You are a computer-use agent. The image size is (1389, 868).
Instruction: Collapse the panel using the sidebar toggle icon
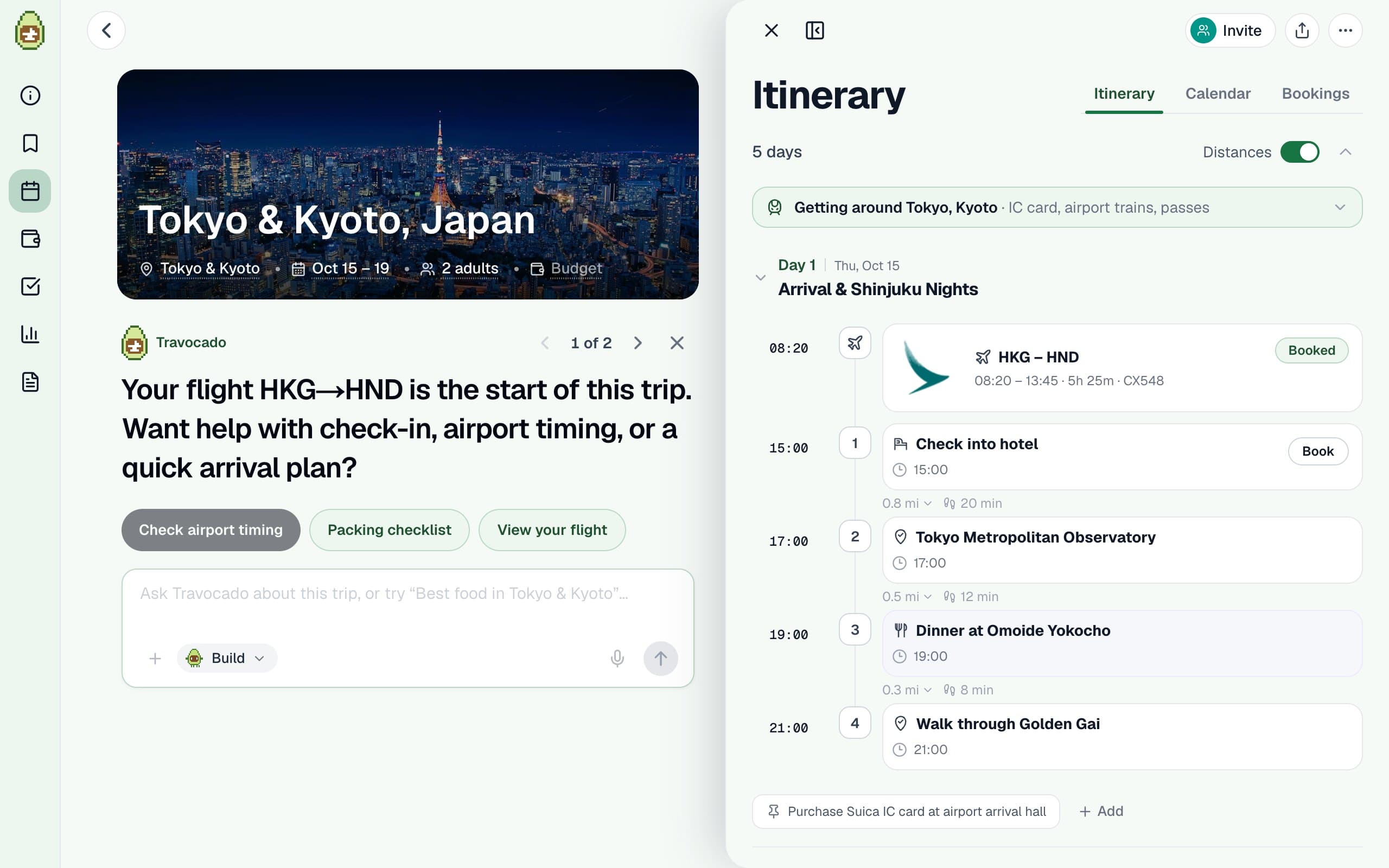pos(814,30)
